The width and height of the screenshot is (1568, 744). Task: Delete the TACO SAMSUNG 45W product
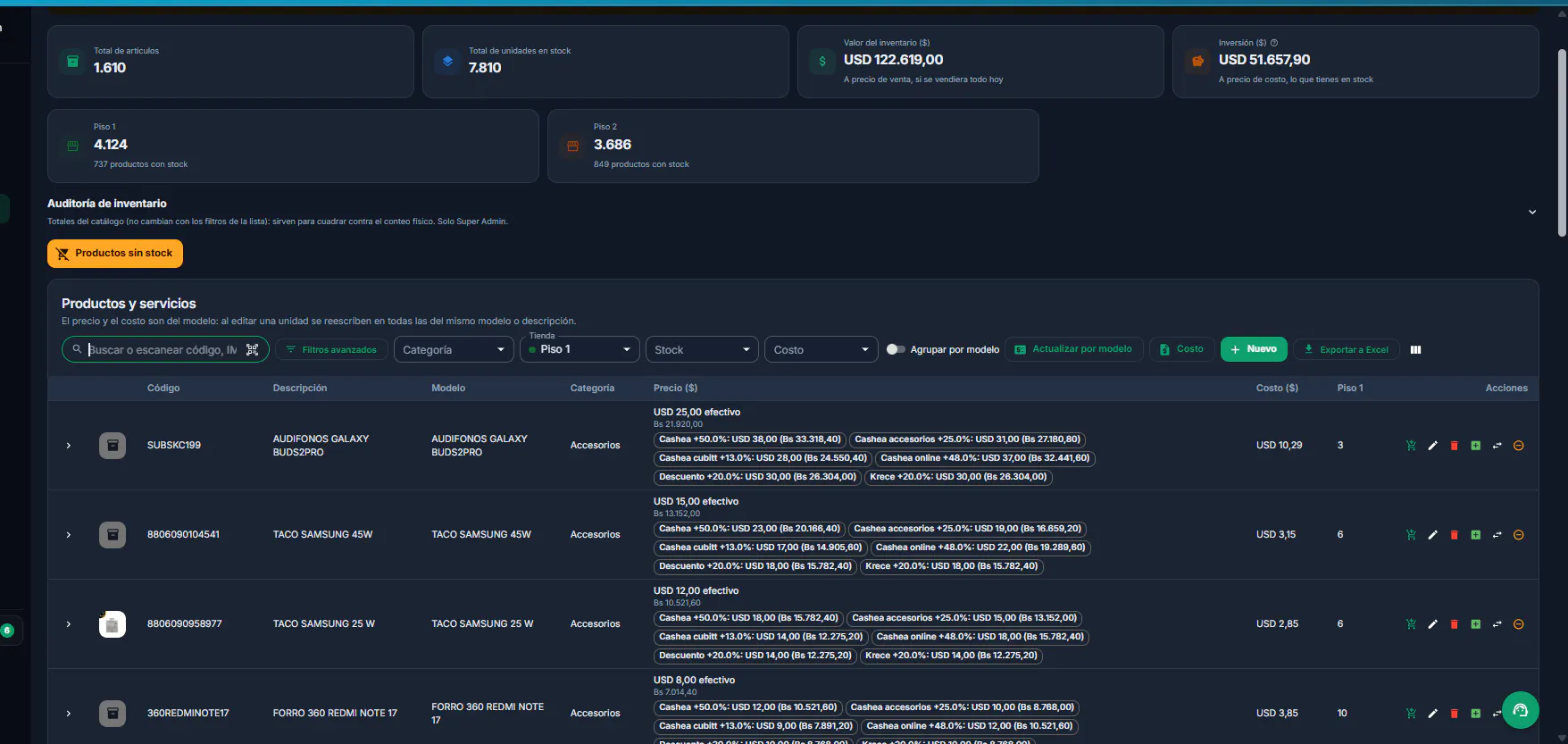point(1454,535)
